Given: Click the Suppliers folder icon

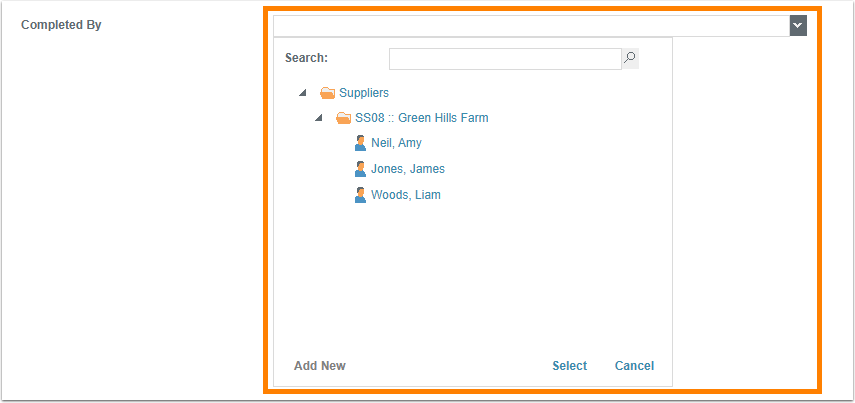Looking at the screenshot, I should (327, 93).
